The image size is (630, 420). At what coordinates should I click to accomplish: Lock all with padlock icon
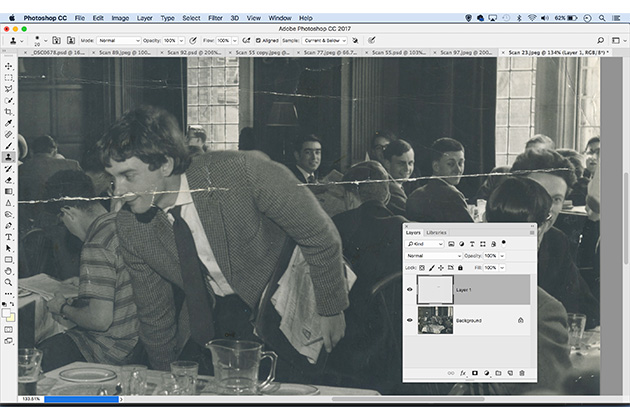460,268
